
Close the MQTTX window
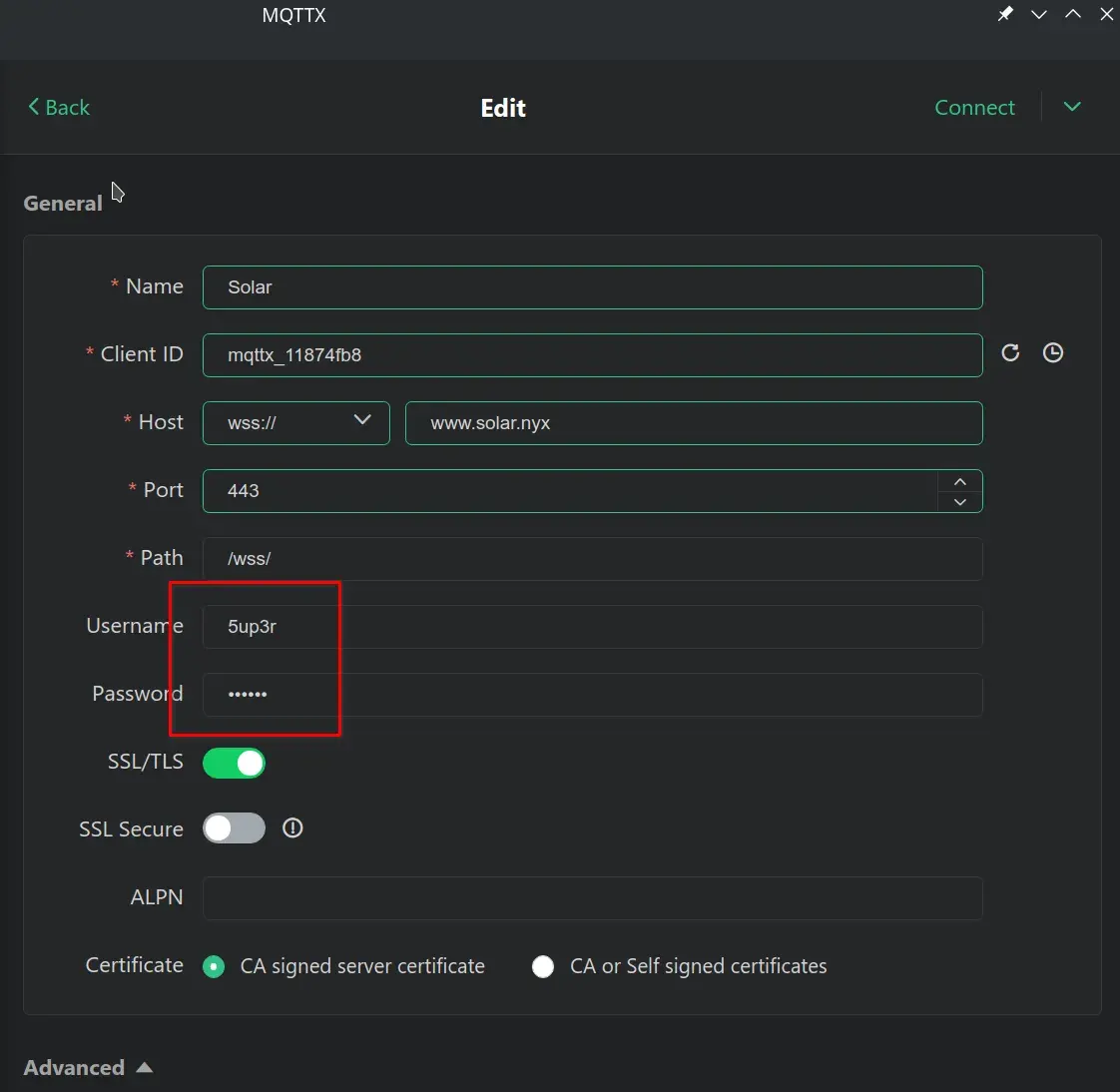coord(1106,14)
